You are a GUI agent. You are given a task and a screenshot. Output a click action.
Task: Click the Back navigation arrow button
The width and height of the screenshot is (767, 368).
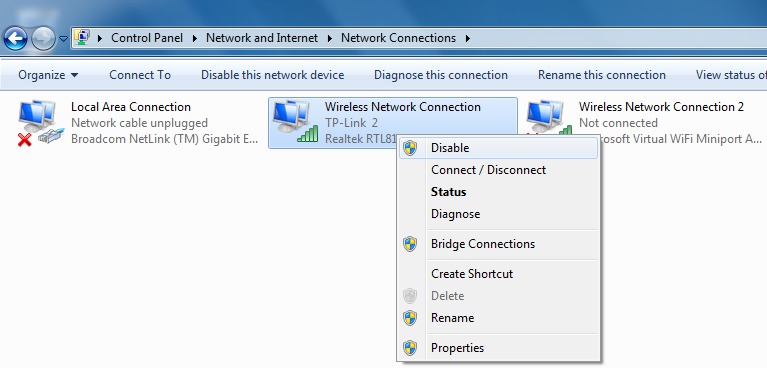pos(15,38)
